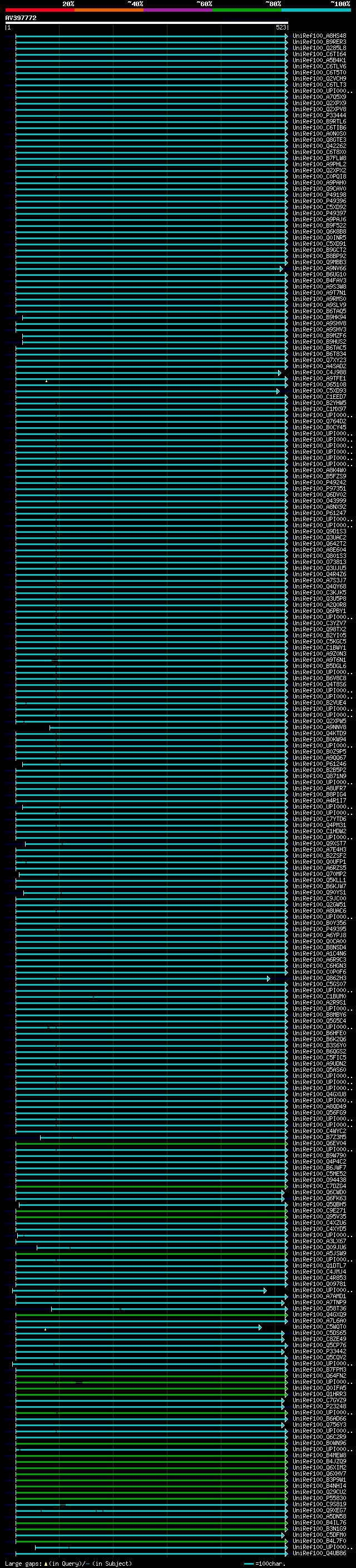This screenshot has height=1568, width=356.
Task: Select hit label UniRef100_P55830
Action: [319, 1498]
